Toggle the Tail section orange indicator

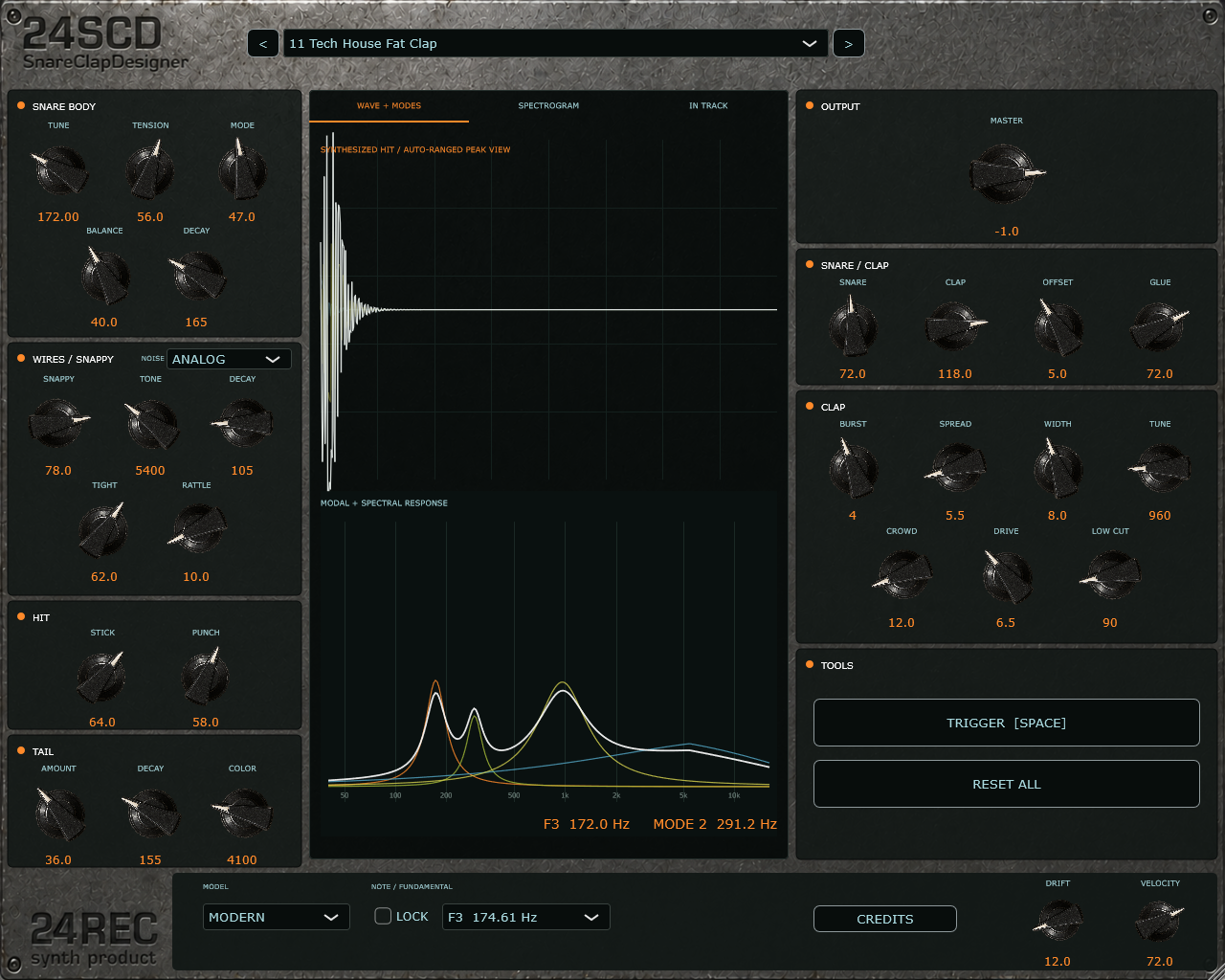point(21,750)
